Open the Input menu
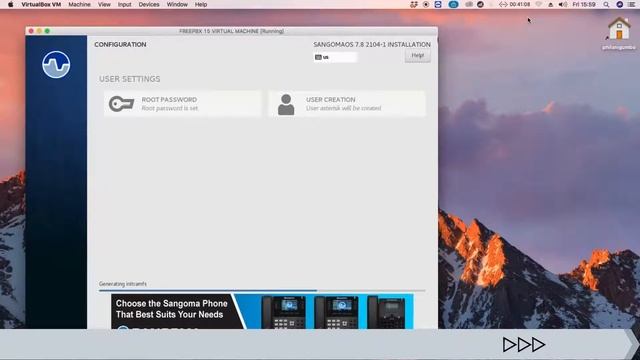 coord(124,4)
